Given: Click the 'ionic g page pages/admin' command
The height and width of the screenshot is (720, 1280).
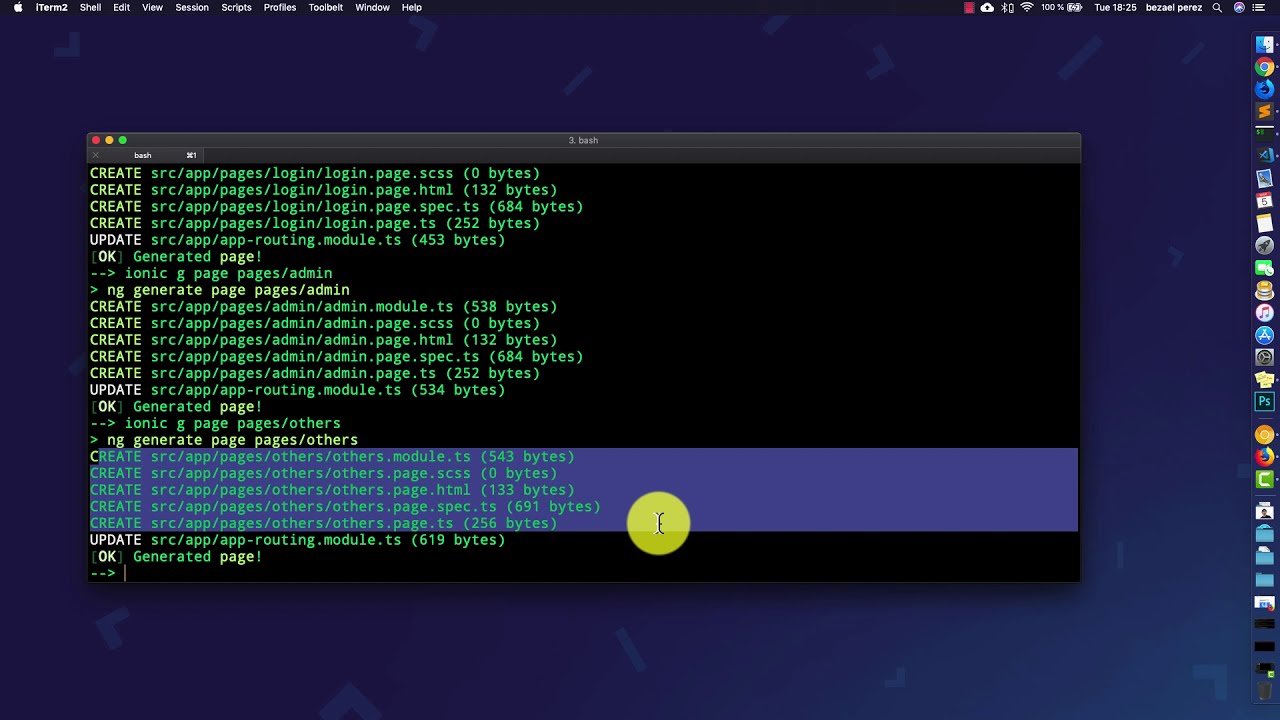Looking at the screenshot, I should [228, 273].
